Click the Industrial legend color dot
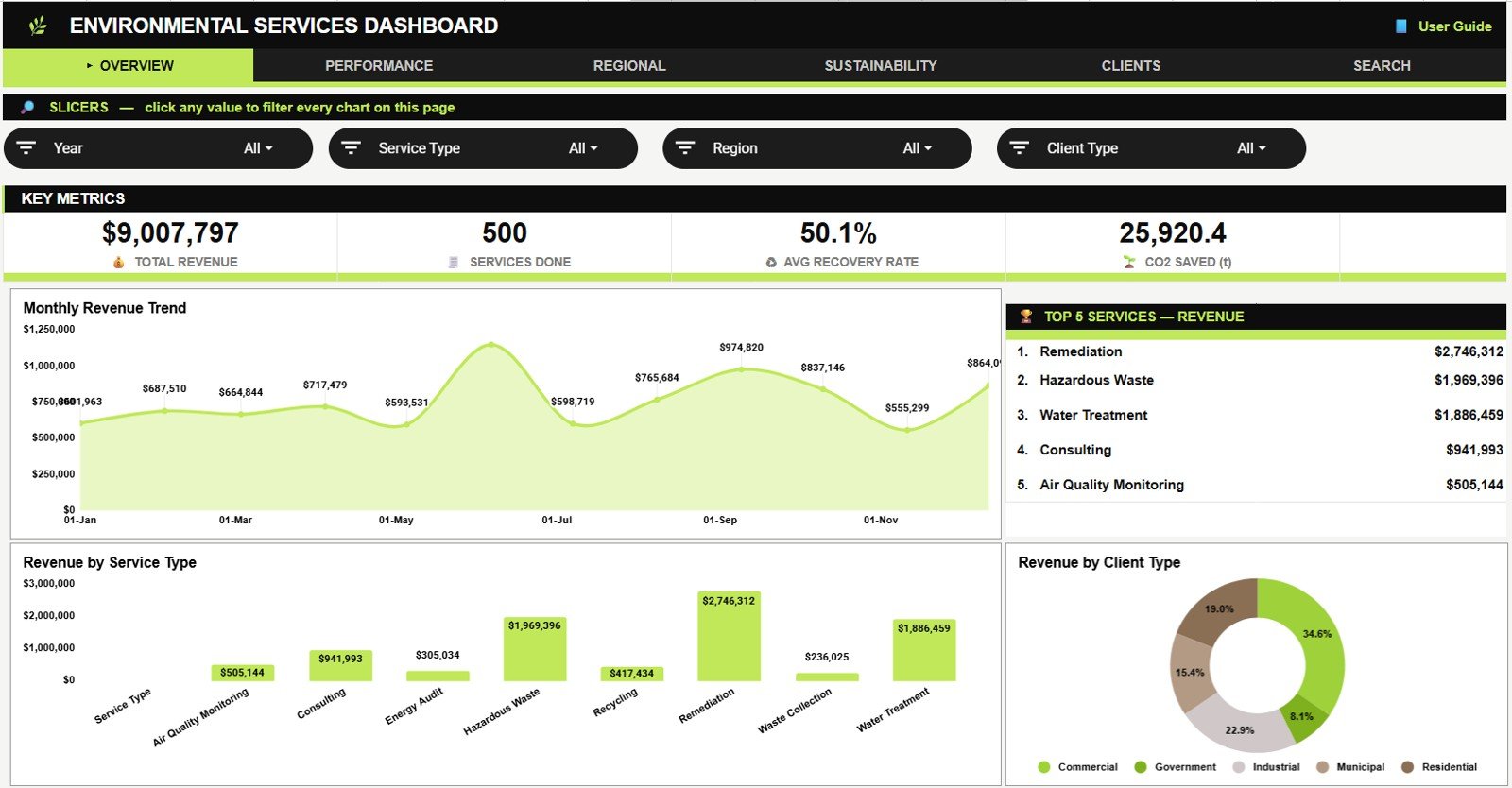This screenshot has width=1512, height=788. click(x=1238, y=767)
